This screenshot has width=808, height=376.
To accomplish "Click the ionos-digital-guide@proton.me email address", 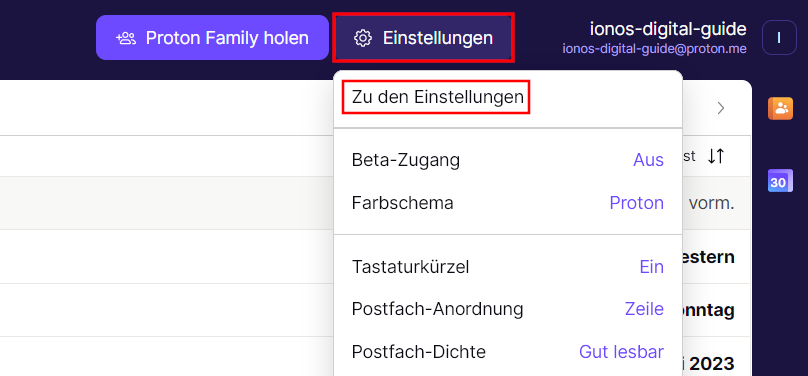I will pos(654,49).
